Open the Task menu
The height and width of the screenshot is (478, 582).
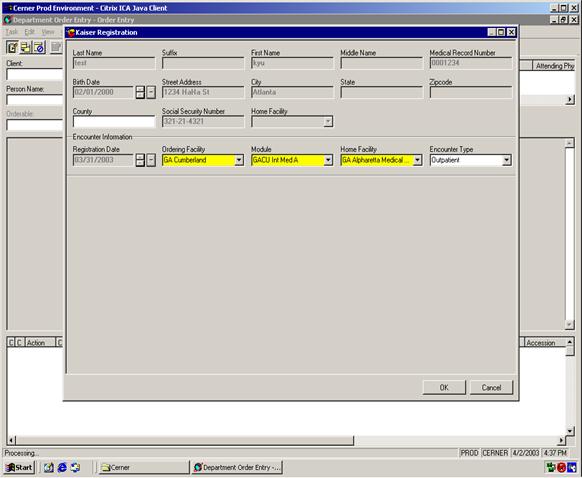[12, 32]
